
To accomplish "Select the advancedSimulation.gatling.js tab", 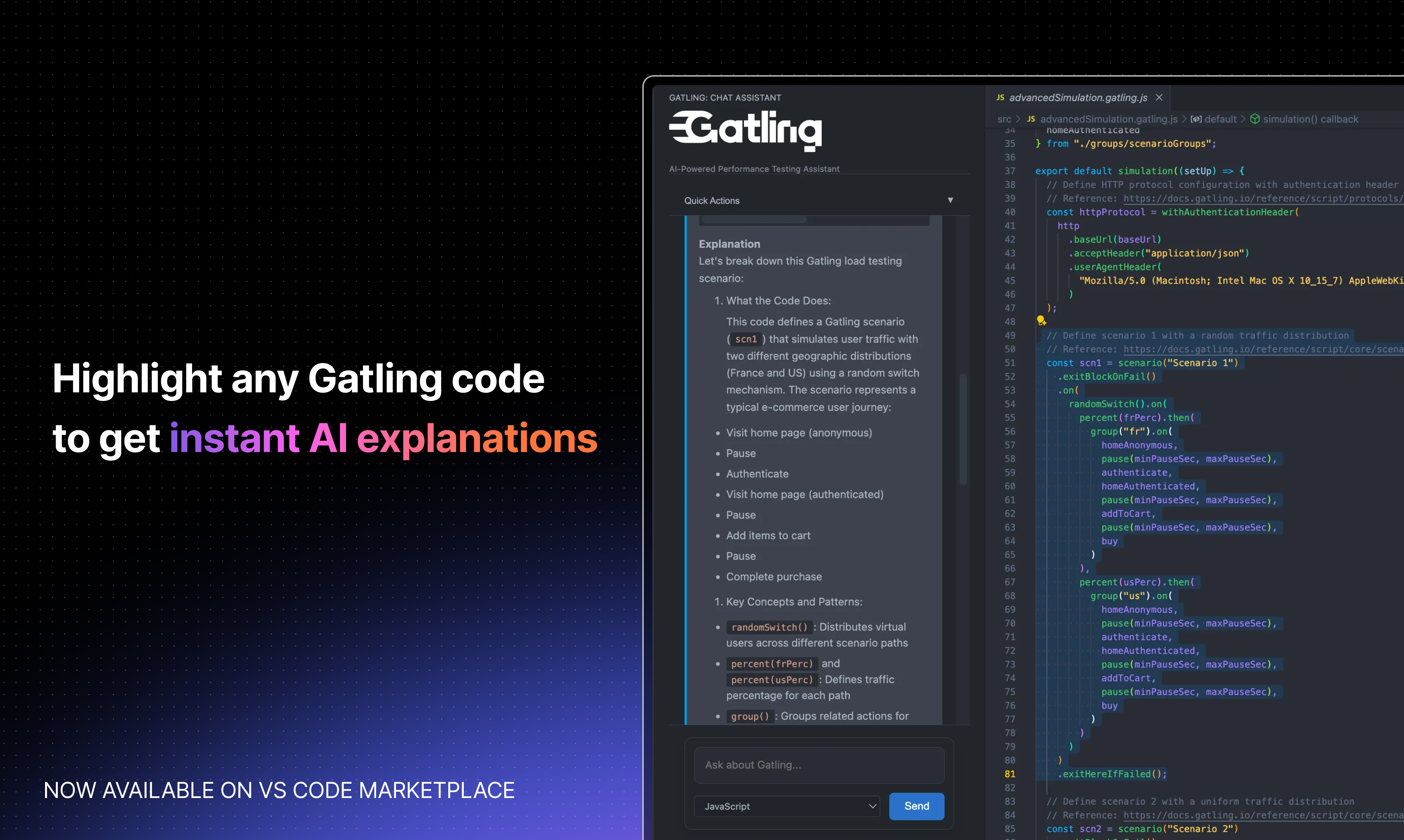I will 1078,97.
